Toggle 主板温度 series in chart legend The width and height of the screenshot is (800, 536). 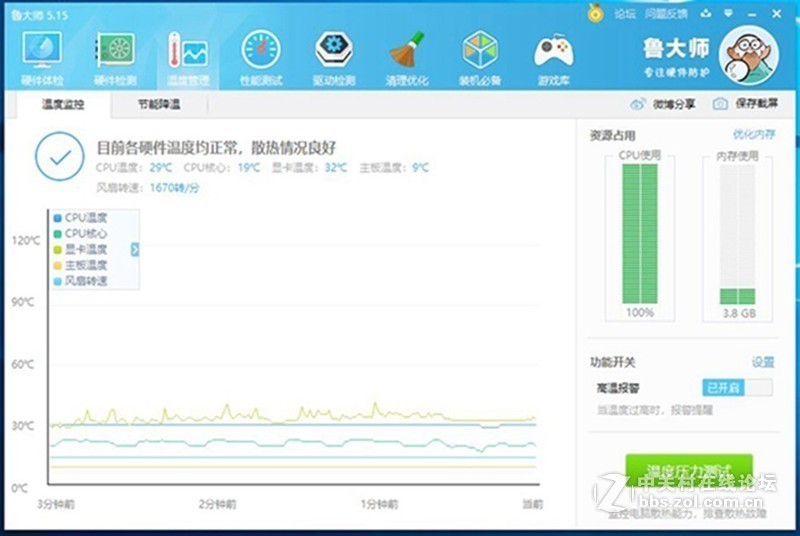(x=81, y=265)
